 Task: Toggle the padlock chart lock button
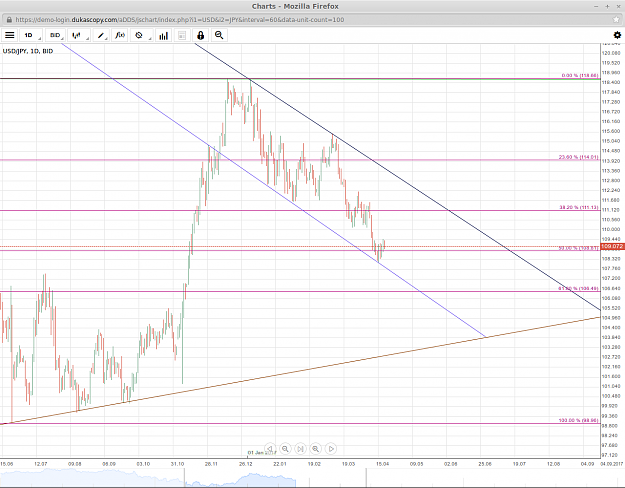pyautogui.click(x=200, y=35)
